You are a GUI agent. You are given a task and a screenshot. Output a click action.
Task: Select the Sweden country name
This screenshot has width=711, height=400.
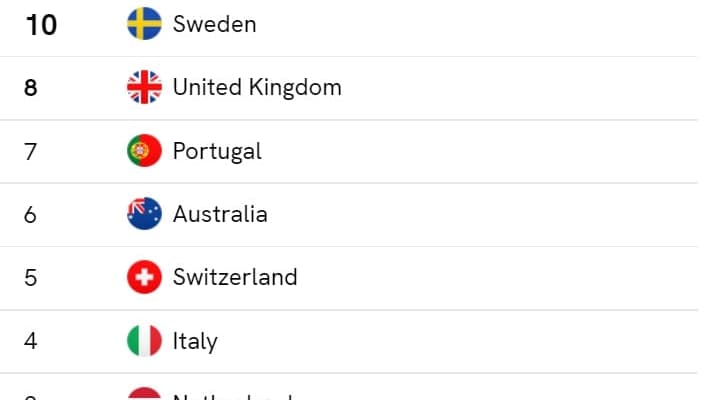point(214,24)
